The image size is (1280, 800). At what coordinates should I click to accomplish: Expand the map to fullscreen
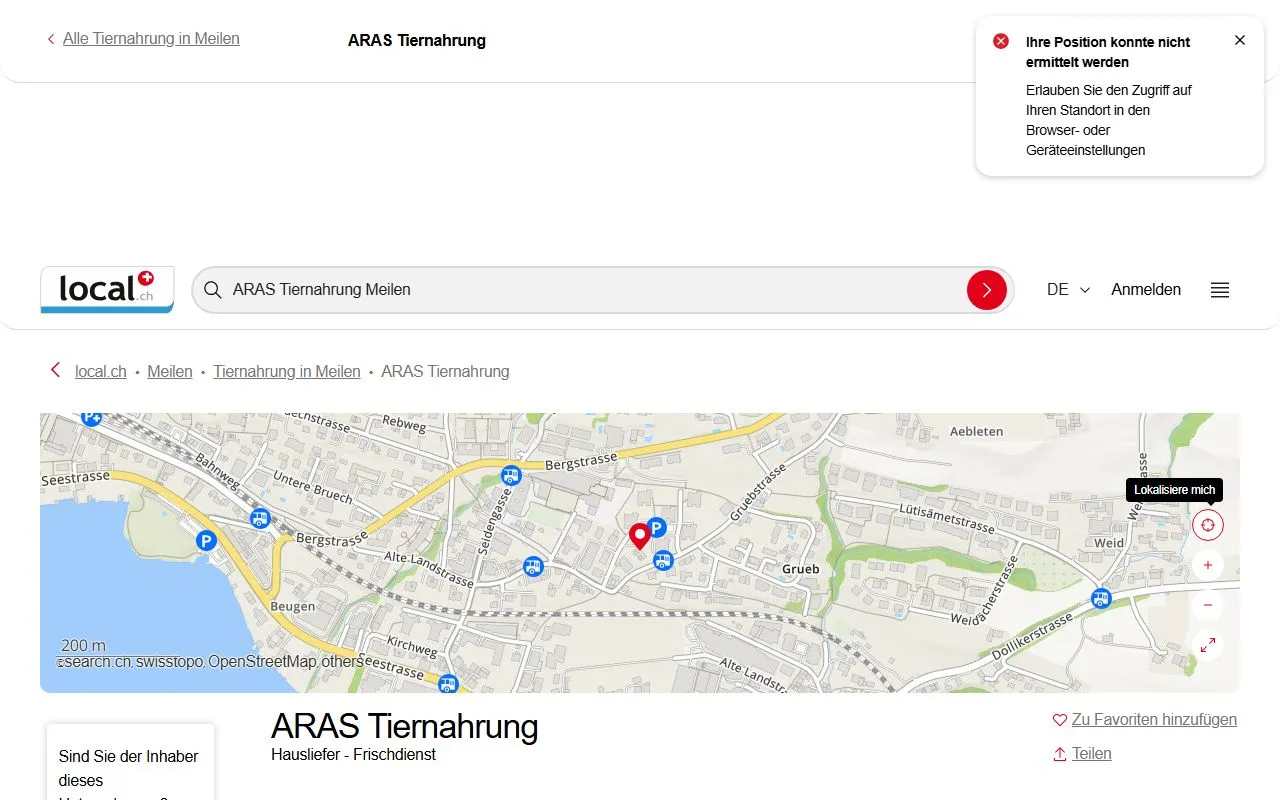(x=1207, y=645)
